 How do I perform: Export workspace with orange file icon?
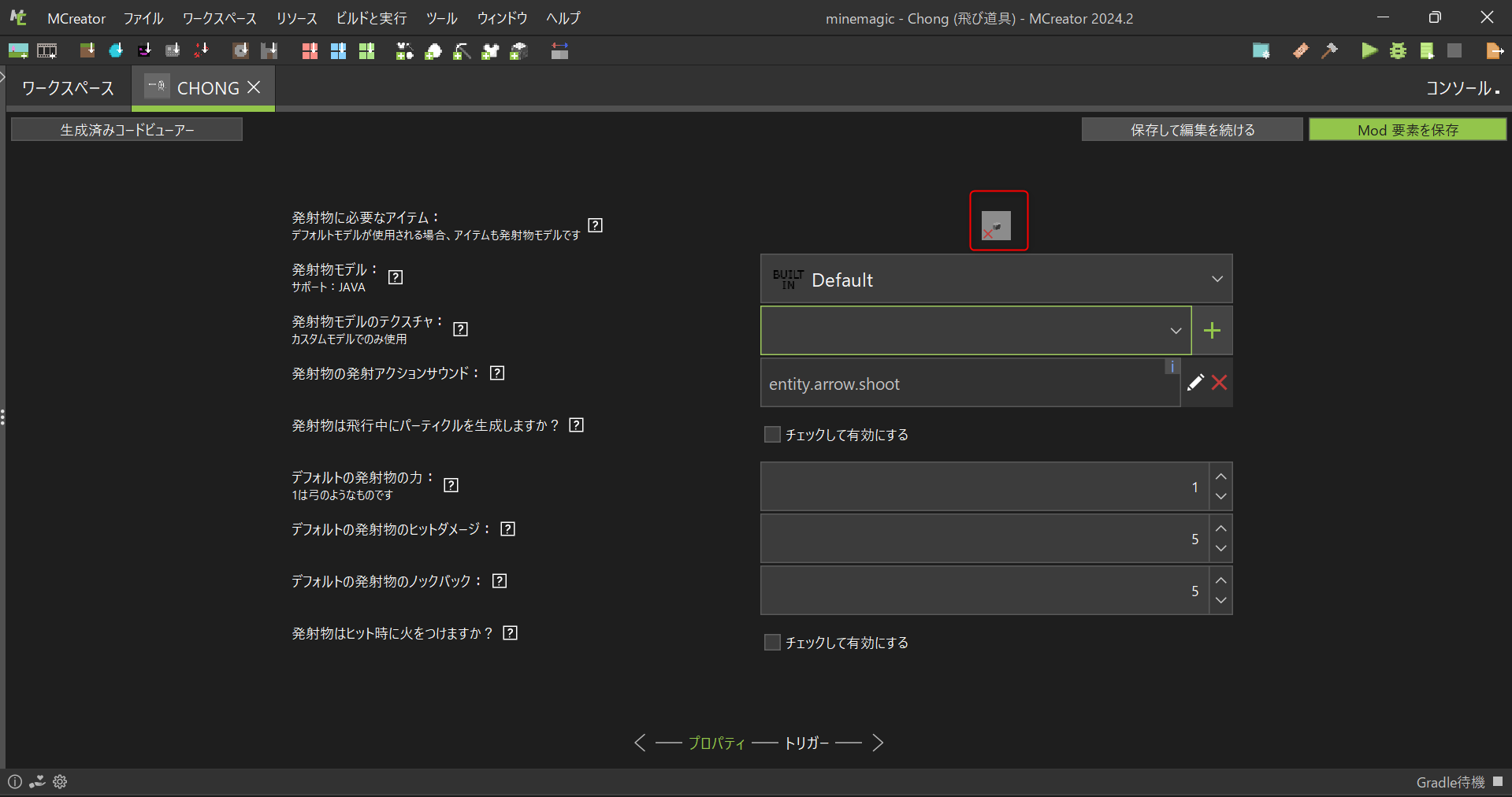click(x=1495, y=51)
